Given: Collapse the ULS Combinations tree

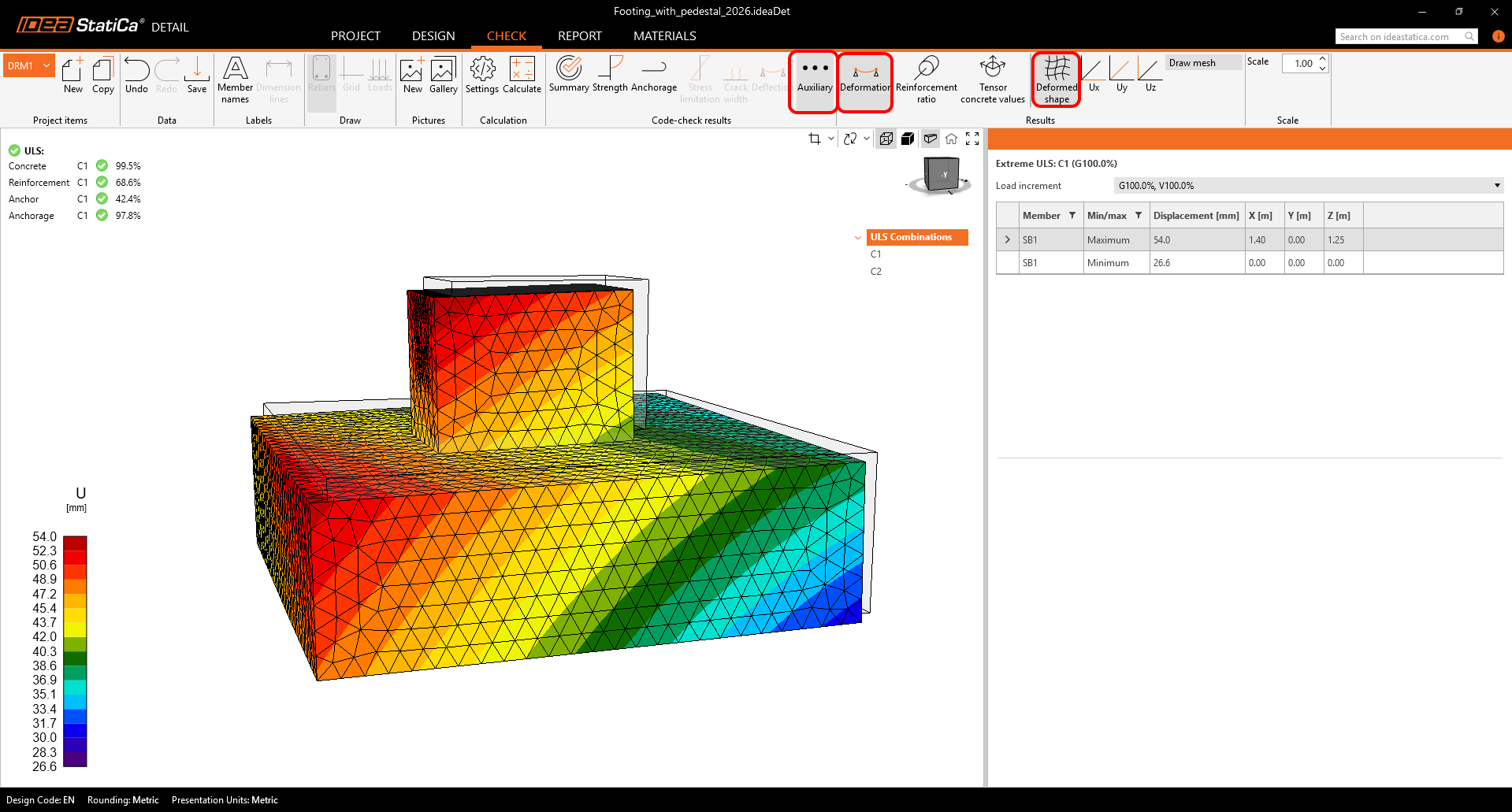Looking at the screenshot, I should coord(858,237).
